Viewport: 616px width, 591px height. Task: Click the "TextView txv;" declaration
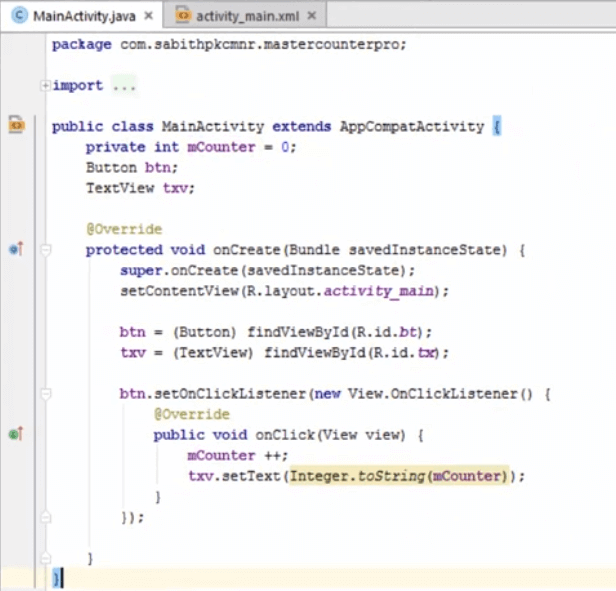[x=140, y=188]
